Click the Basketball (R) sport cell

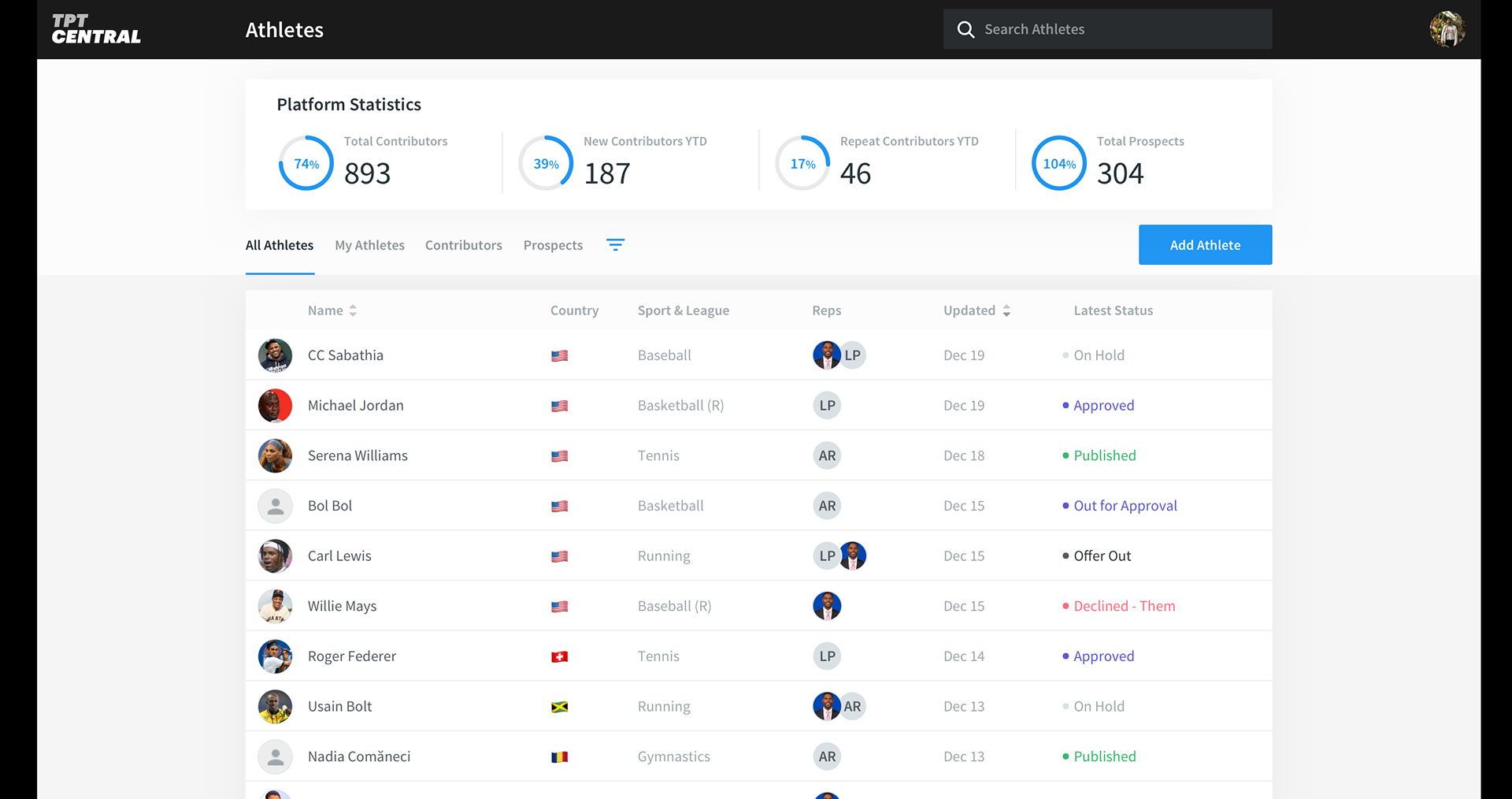coord(680,406)
